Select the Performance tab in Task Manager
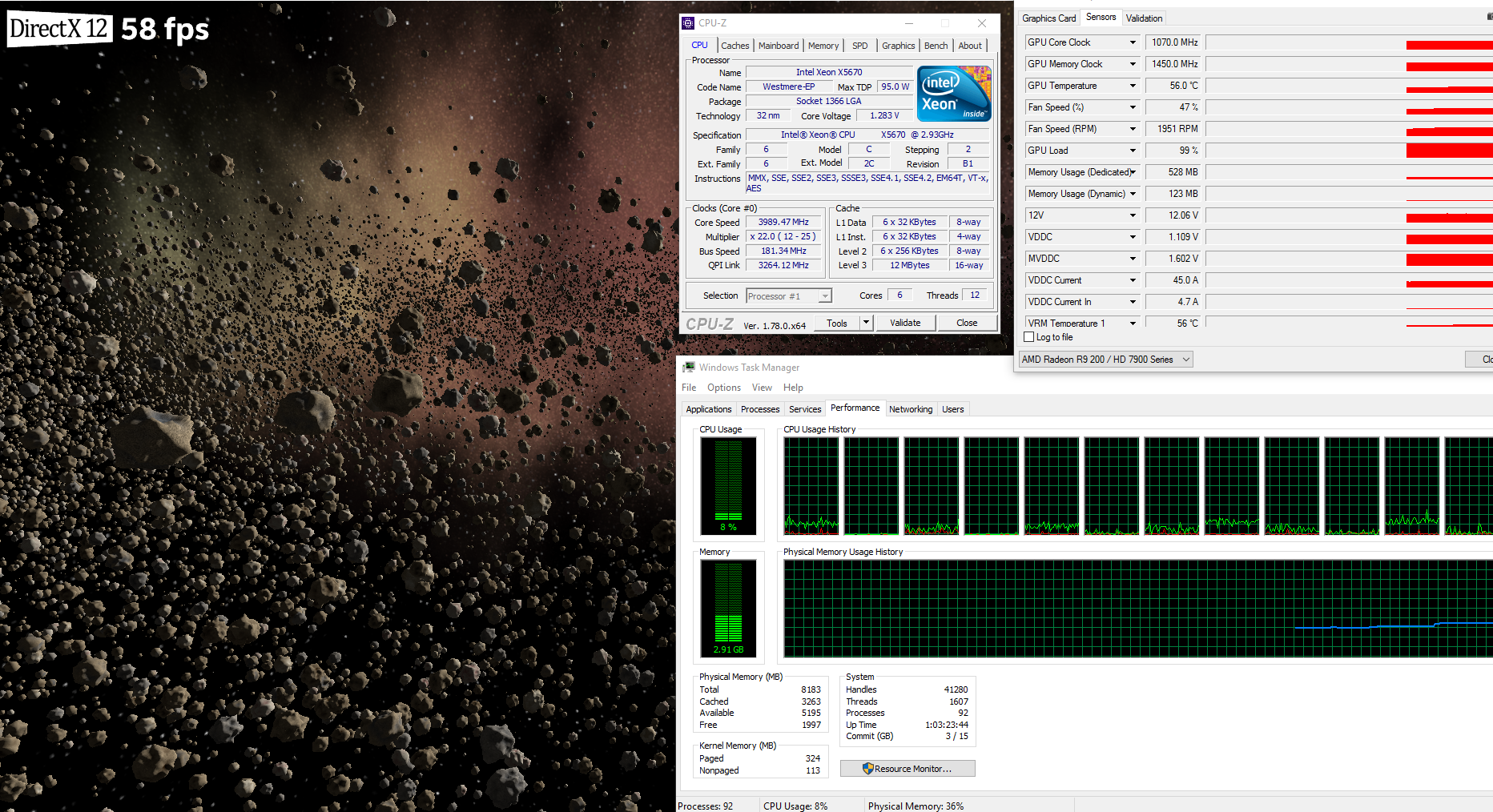Viewport: 1493px width, 812px height. (x=855, y=408)
